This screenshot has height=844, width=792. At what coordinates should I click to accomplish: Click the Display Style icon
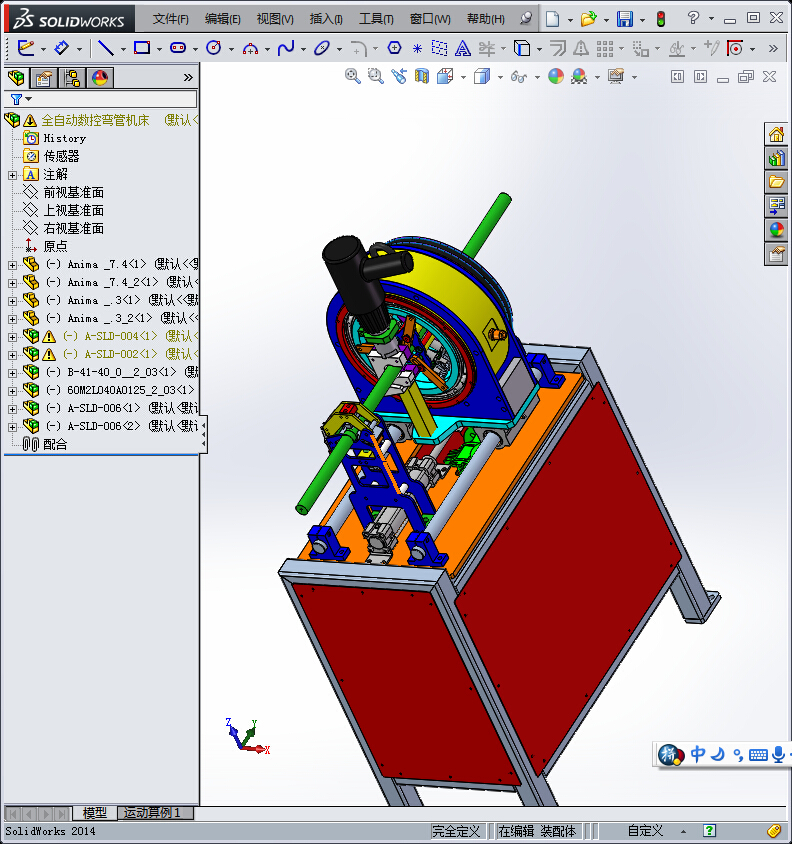(482, 76)
